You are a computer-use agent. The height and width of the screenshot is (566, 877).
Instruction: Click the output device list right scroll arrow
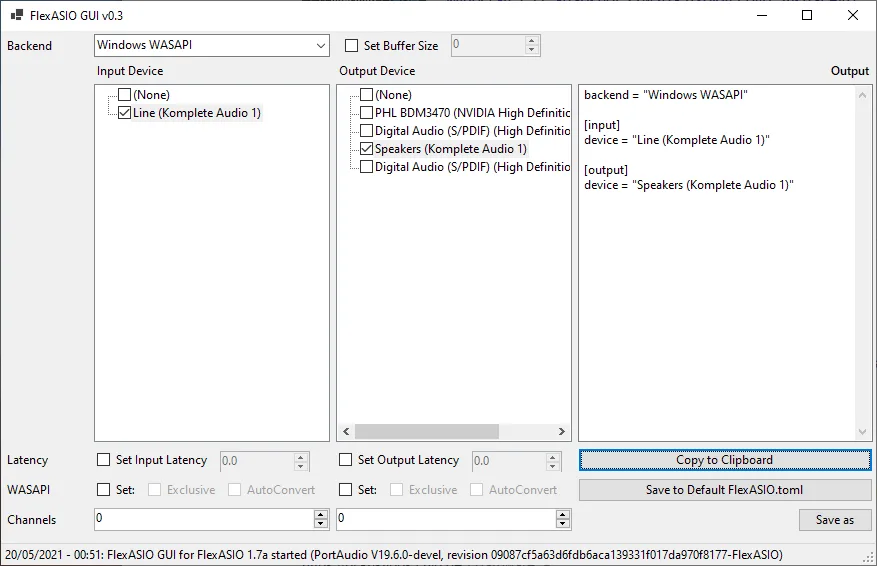pyautogui.click(x=562, y=431)
